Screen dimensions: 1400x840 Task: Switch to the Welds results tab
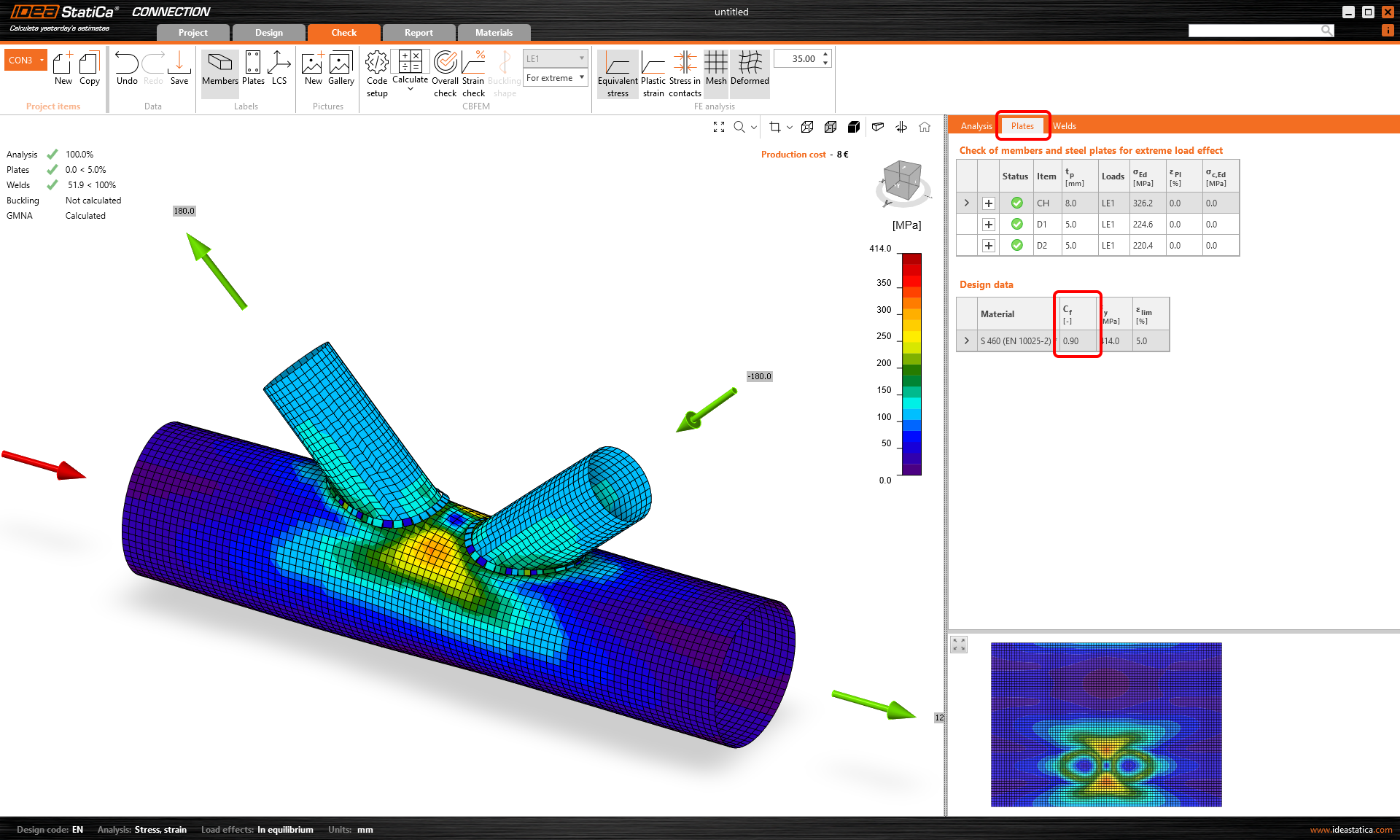(x=1064, y=125)
